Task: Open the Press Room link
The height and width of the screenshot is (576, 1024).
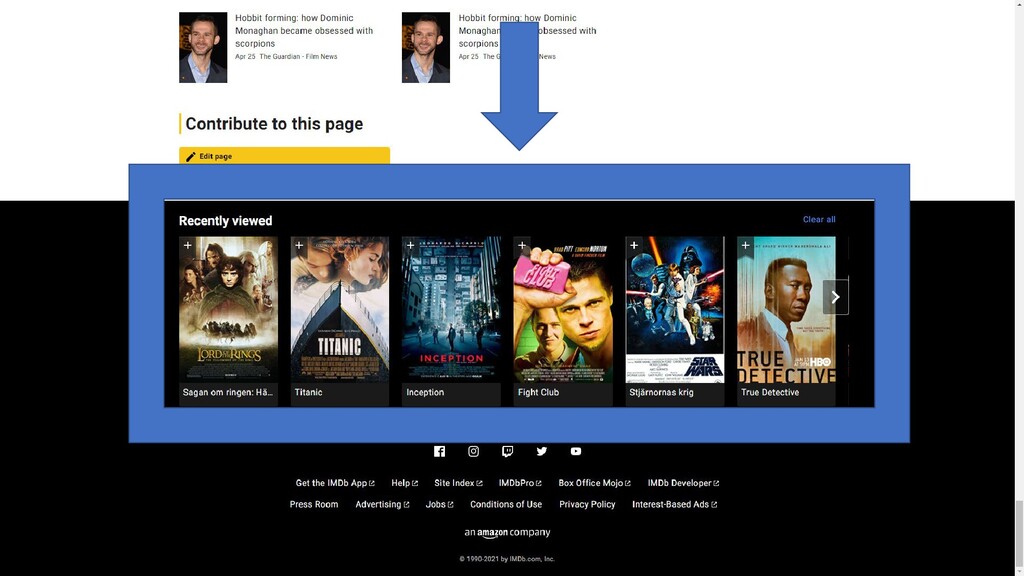Action: [x=314, y=504]
